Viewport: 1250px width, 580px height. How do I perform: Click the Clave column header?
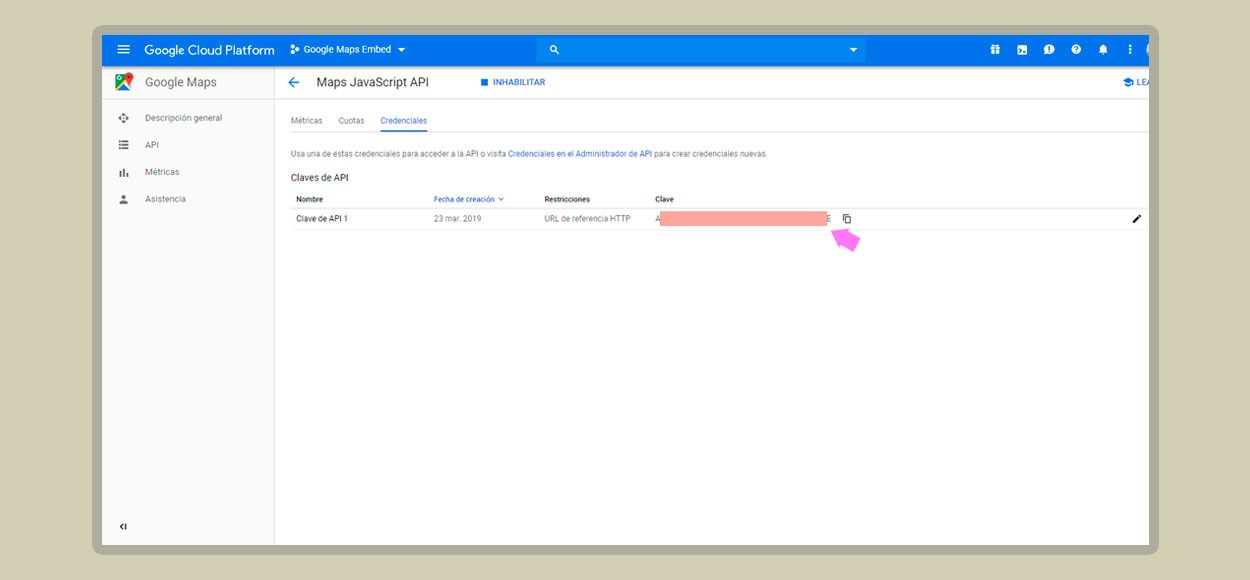click(x=664, y=199)
